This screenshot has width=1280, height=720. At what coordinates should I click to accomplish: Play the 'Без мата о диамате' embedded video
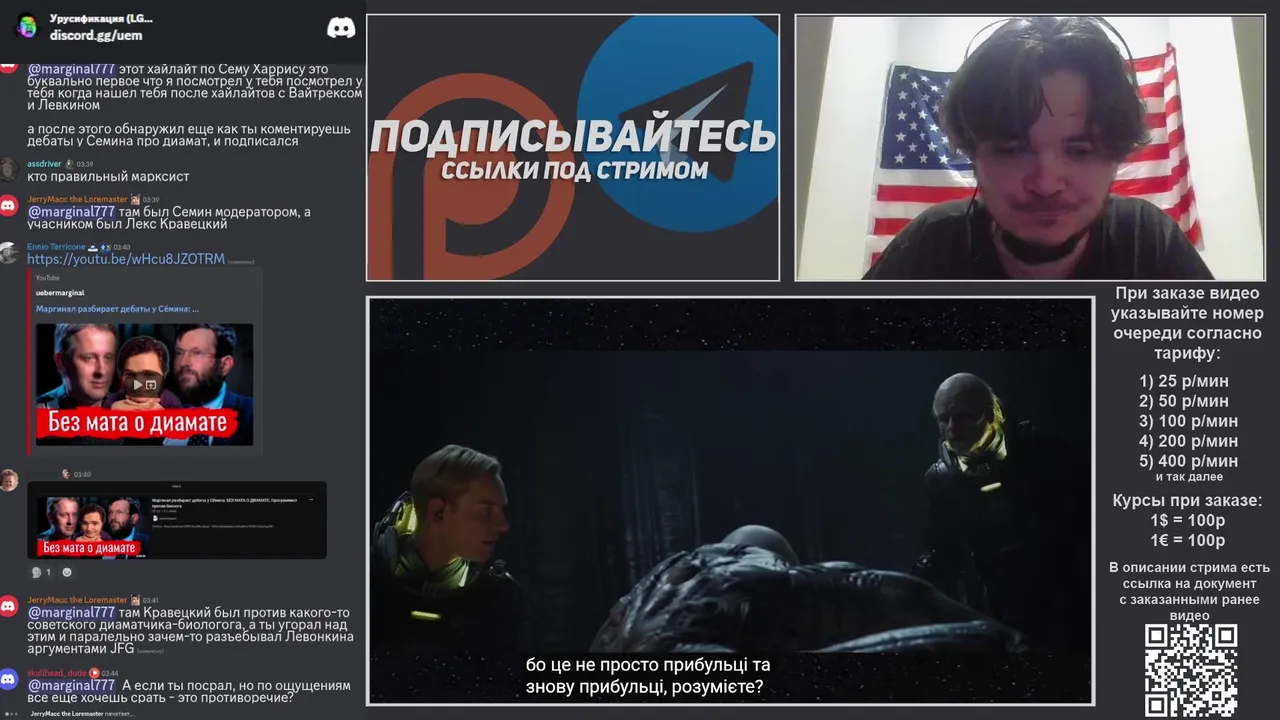coord(139,384)
